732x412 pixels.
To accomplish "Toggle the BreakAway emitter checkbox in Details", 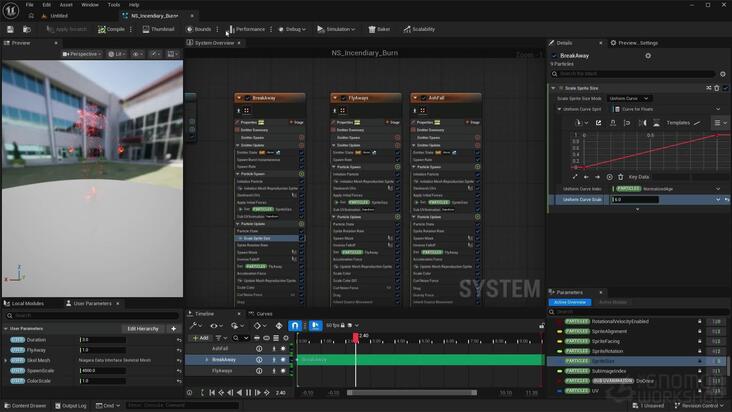I will pyautogui.click(x=554, y=56).
